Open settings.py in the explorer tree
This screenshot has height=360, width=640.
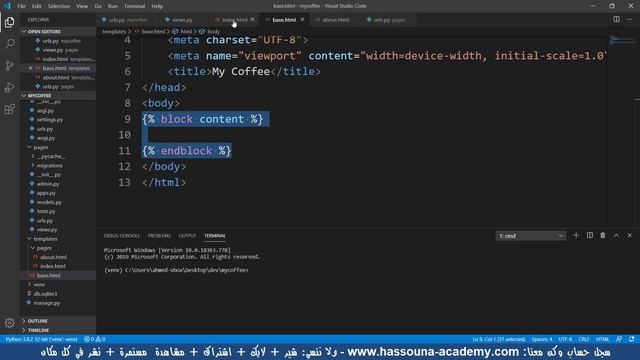(50, 120)
